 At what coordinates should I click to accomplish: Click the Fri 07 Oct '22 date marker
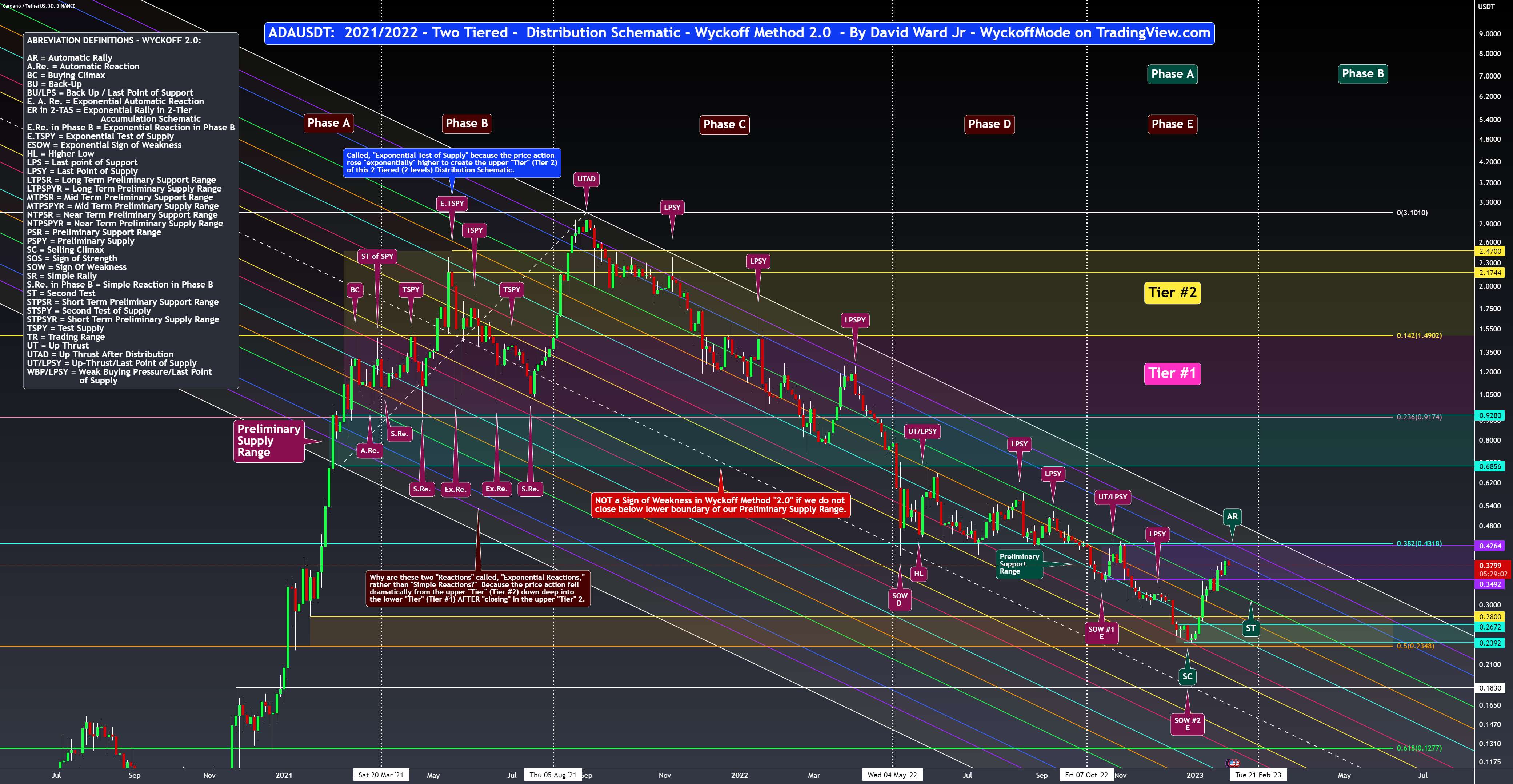tap(1086, 775)
